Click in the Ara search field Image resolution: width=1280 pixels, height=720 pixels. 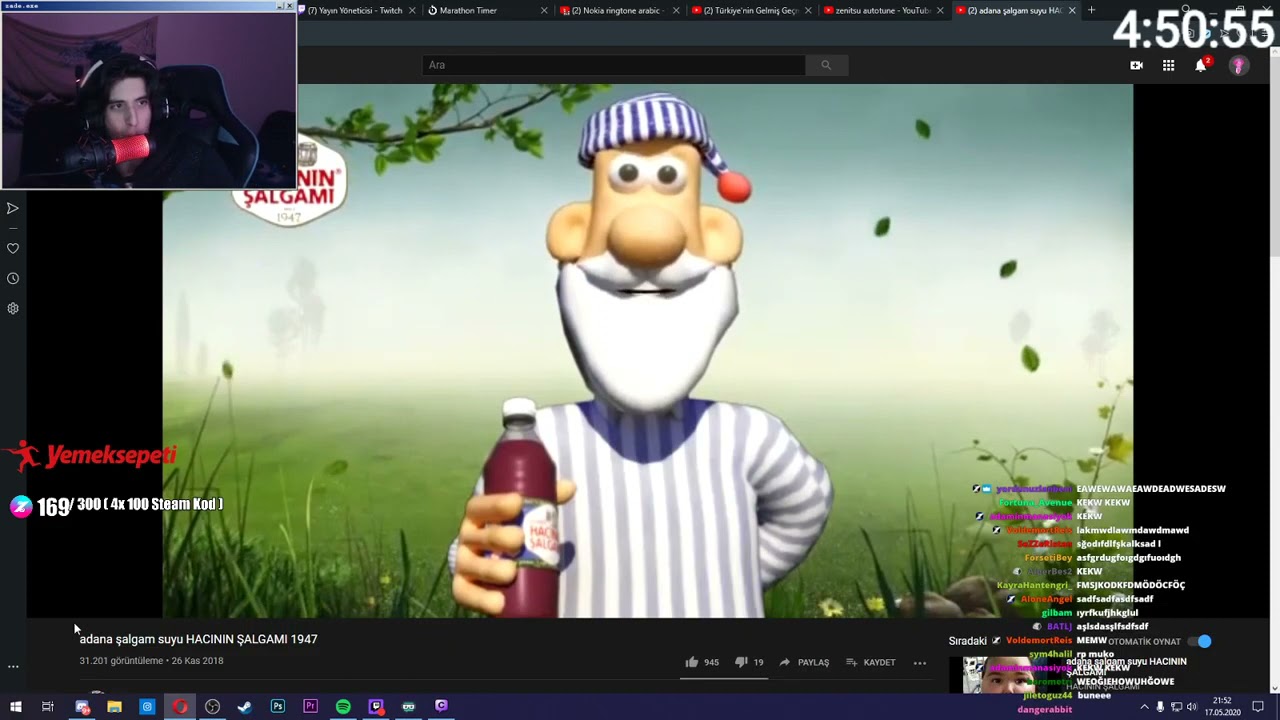click(x=613, y=65)
